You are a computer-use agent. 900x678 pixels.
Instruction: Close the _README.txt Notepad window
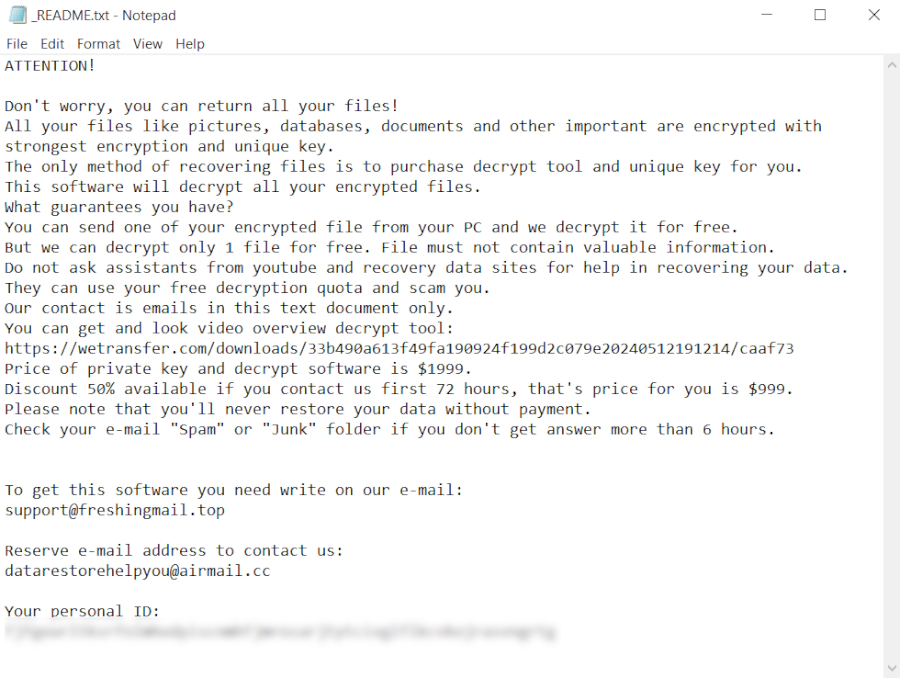coord(873,15)
